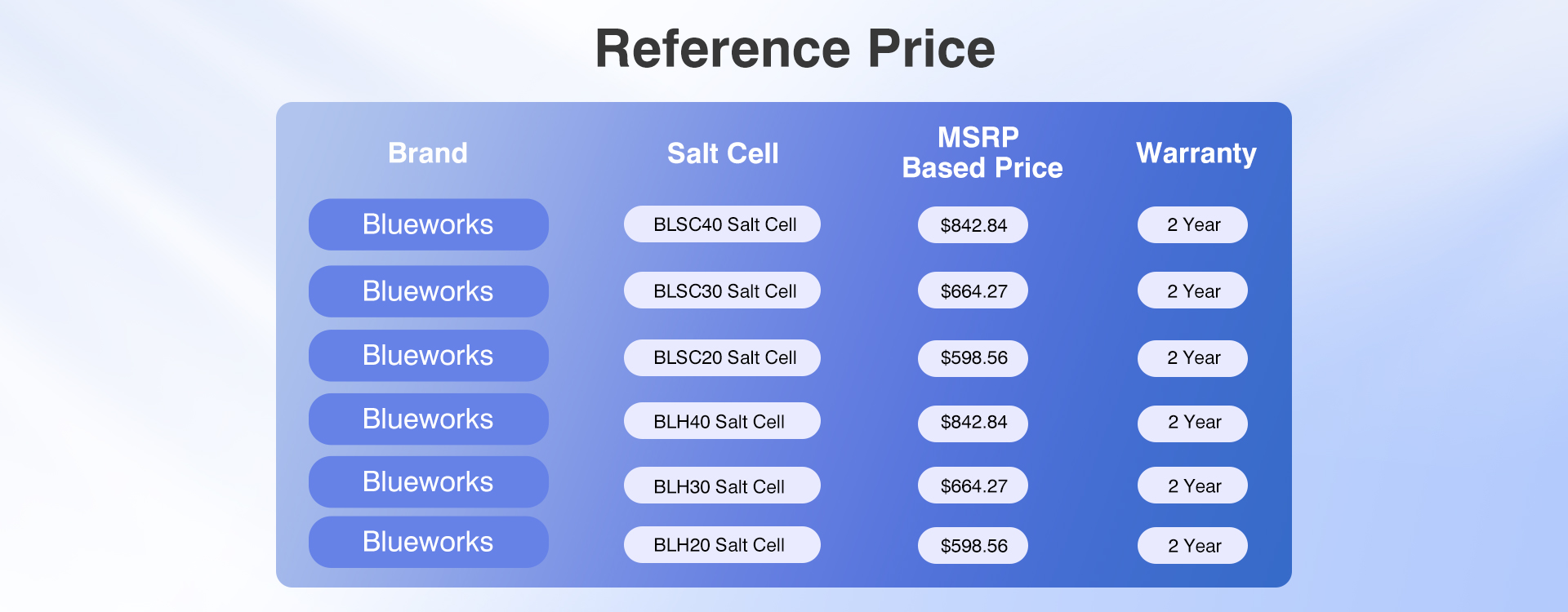The width and height of the screenshot is (1568, 612).
Task: Click the 2 Year warranty for BLSC40
Action: [x=1192, y=225]
